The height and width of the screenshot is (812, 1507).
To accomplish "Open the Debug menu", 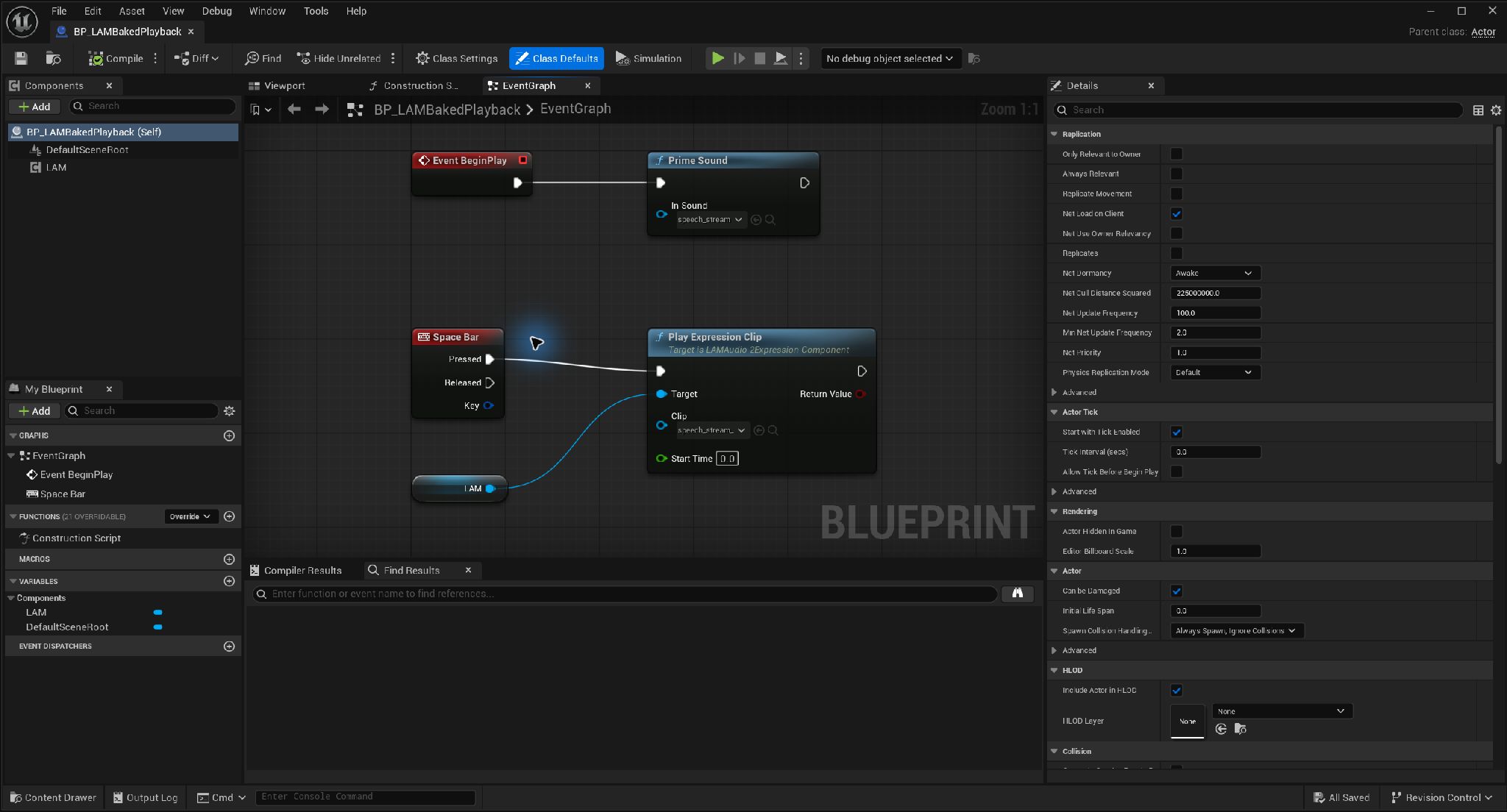I will [216, 11].
